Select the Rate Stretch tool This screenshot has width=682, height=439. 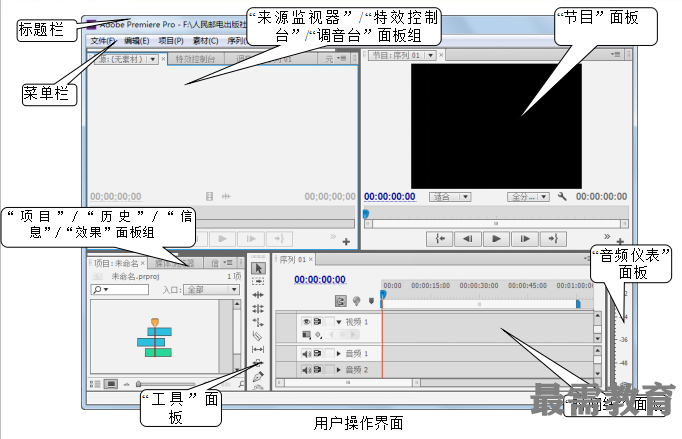(258, 322)
